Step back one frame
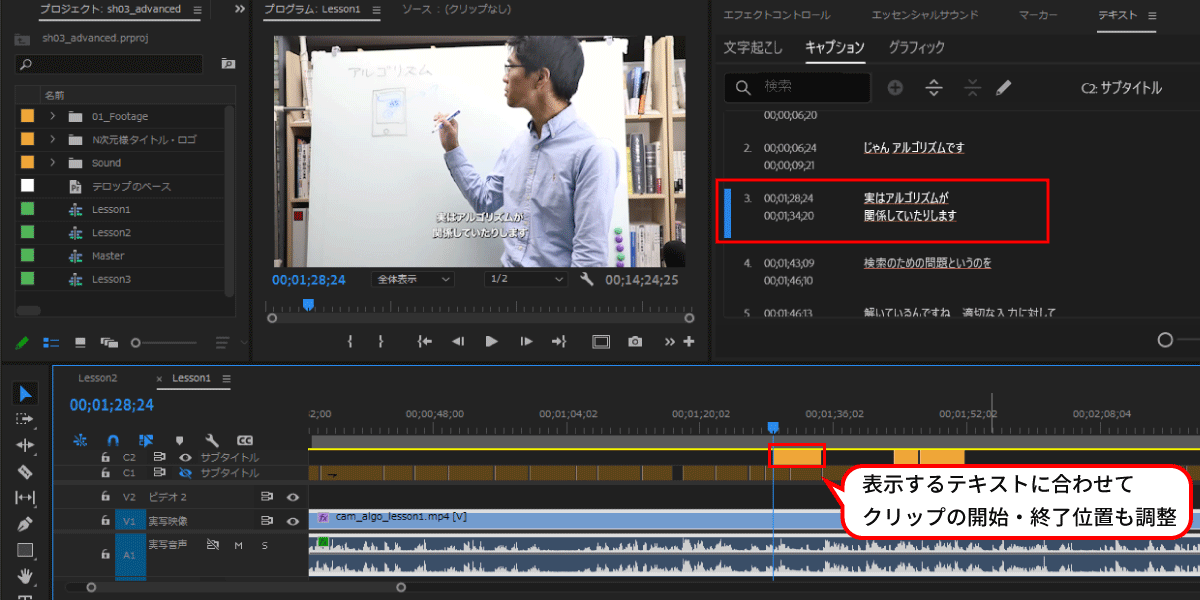Viewport: 1200px width, 600px height. (458, 341)
